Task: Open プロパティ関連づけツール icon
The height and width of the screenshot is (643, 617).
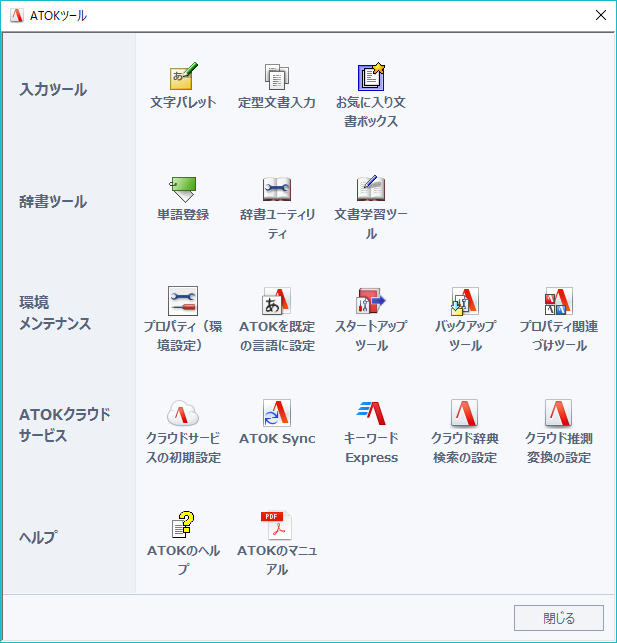Action: [x=559, y=301]
